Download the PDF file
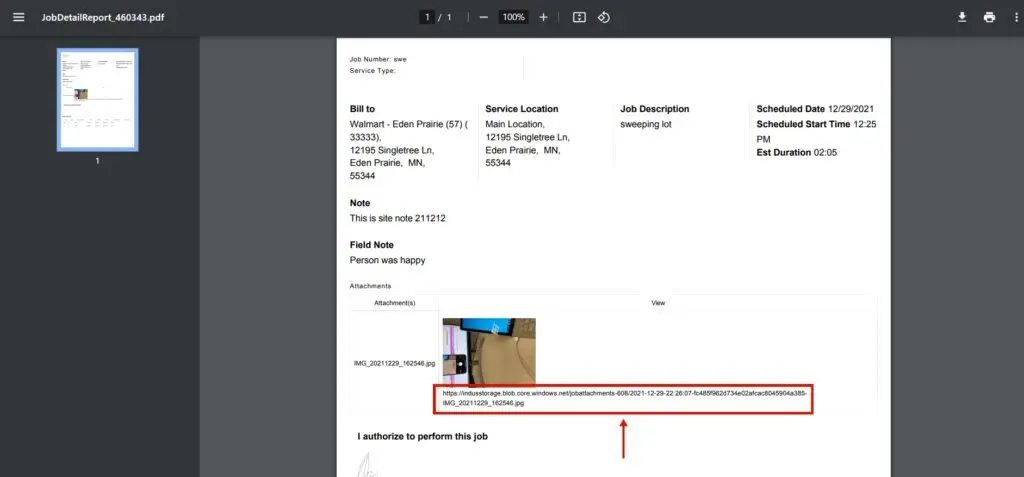The height and width of the screenshot is (477, 1024). point(962,17)
